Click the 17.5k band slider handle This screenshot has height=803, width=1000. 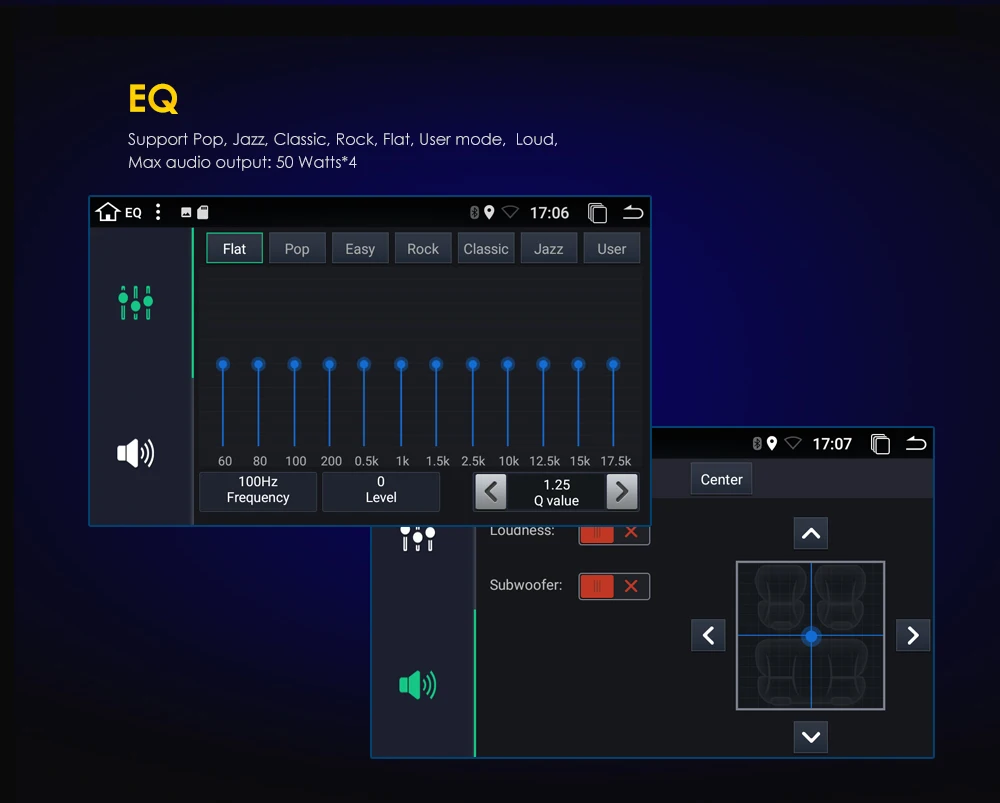614,365
